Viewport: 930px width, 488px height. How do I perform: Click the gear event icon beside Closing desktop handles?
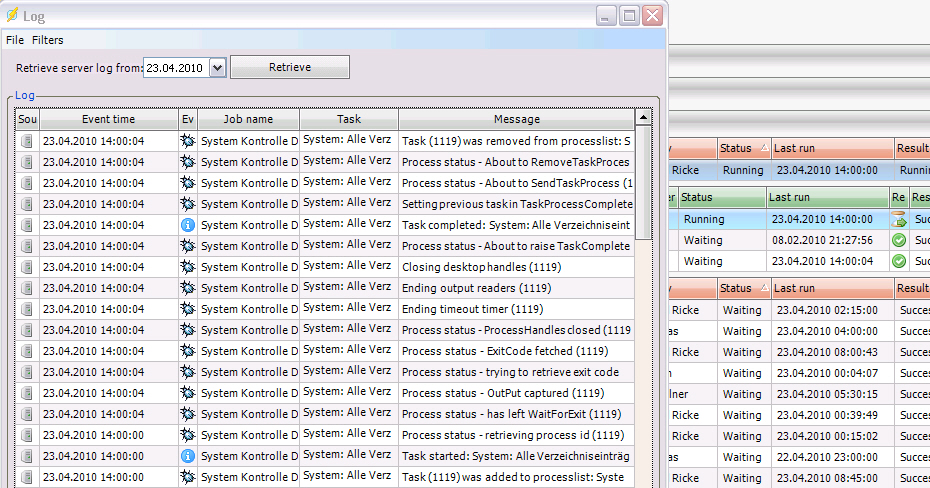[x=187, y=267]
